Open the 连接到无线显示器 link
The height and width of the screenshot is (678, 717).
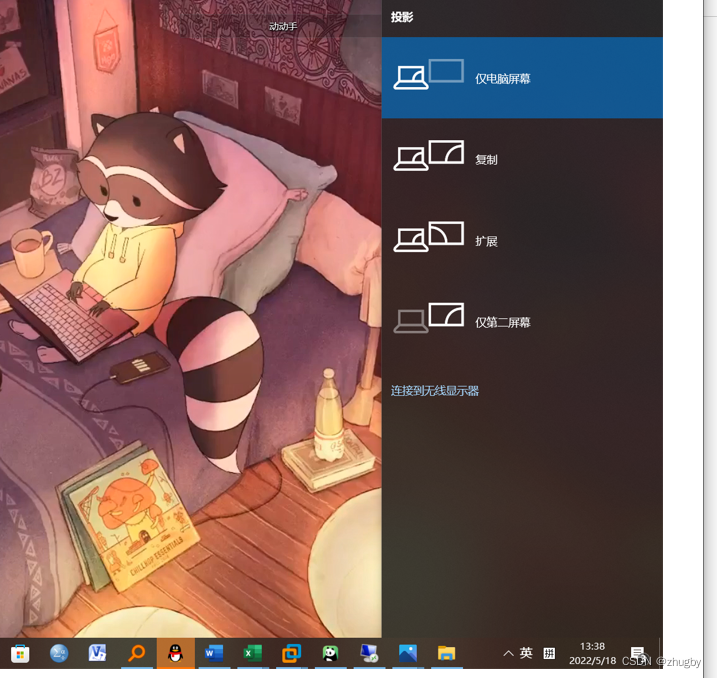tap(434, 391)
